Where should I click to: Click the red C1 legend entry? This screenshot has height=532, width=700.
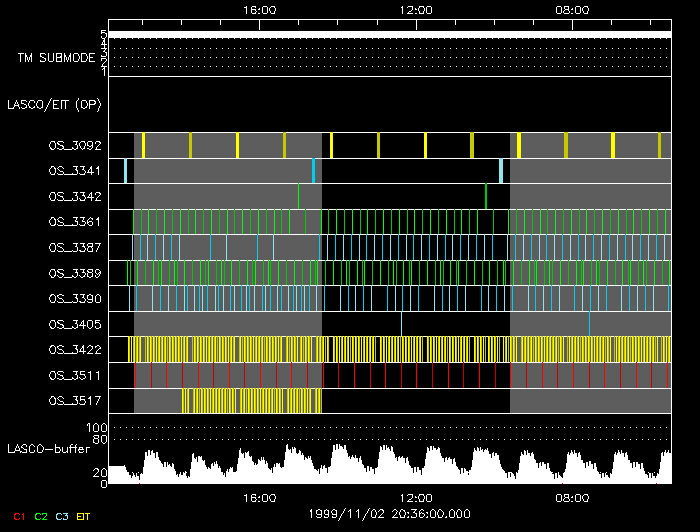click(19, 516)
